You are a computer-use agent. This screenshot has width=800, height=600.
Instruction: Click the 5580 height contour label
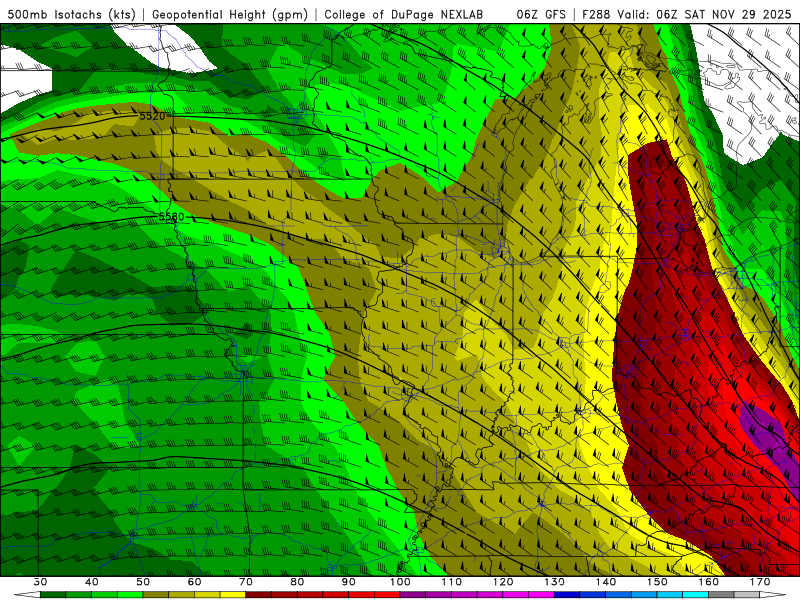click(x=171, y=217)
